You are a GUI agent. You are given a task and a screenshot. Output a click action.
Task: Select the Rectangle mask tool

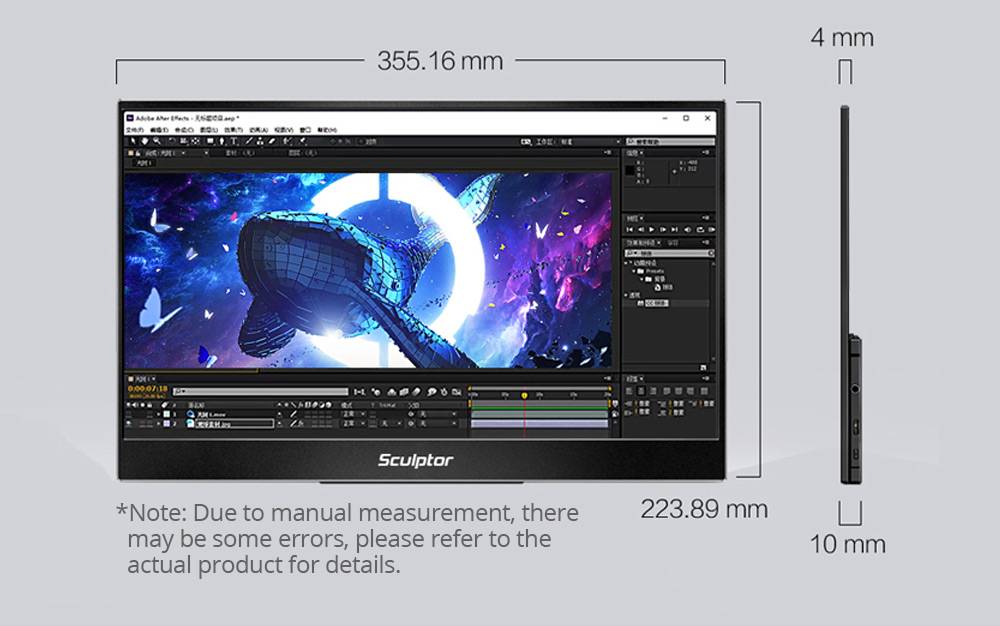210,141
